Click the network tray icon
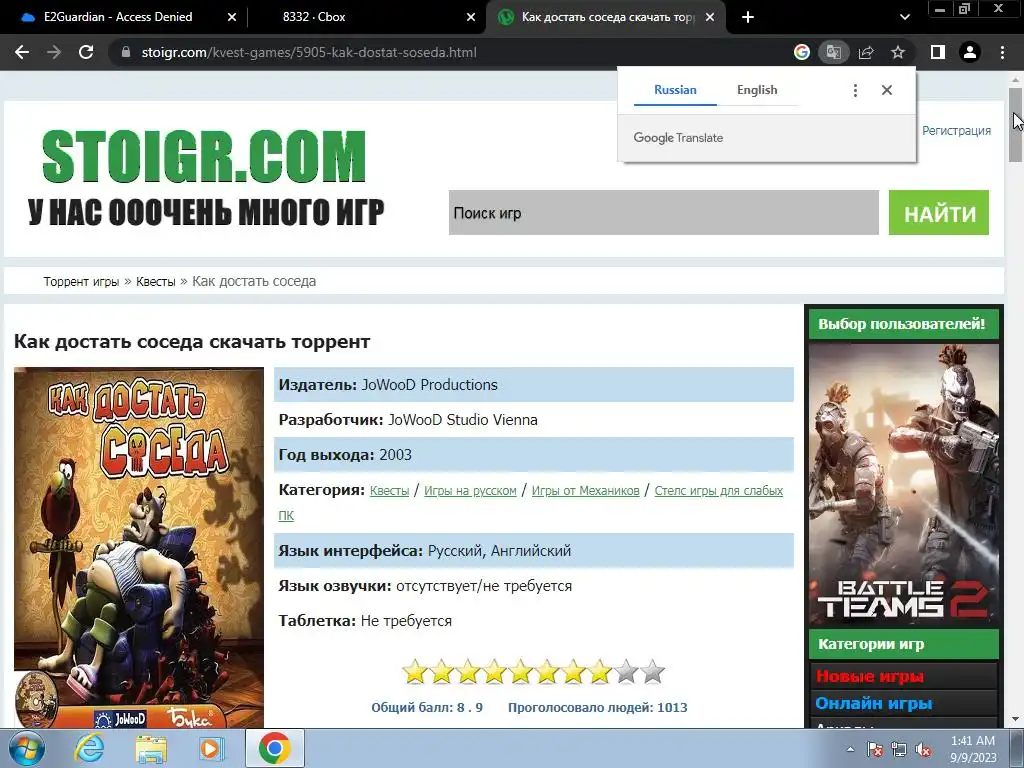1024x768 pixels. coord(899,749)
